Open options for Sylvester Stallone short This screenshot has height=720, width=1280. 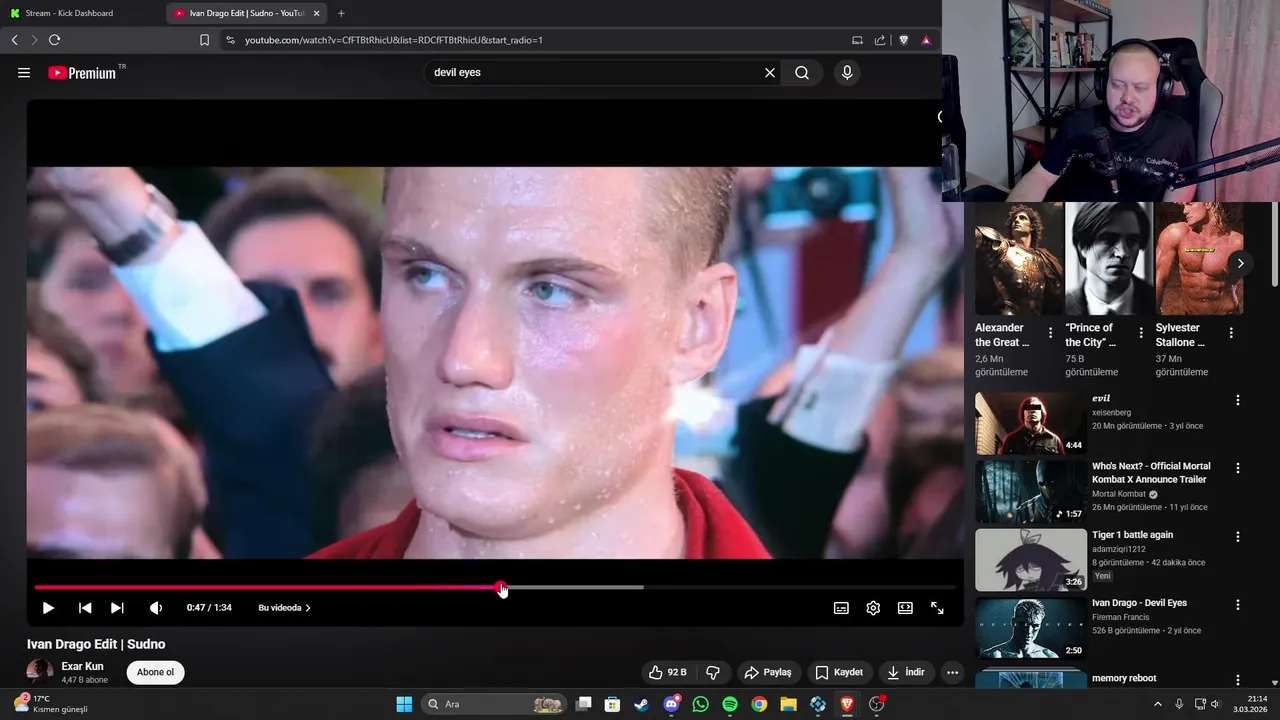pos(1231,333)
